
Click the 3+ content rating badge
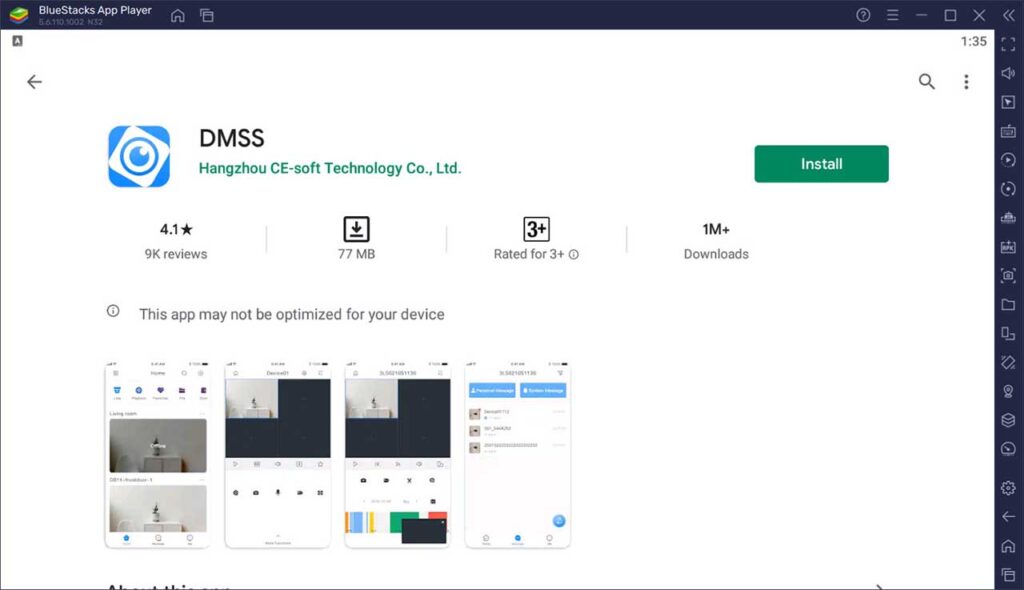[x=536, y=229]
